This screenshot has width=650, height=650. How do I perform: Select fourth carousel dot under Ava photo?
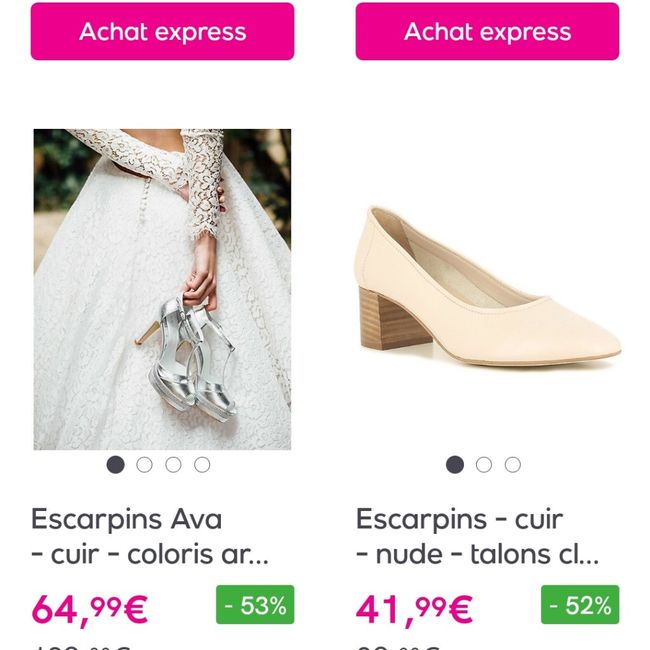(202, 464)
